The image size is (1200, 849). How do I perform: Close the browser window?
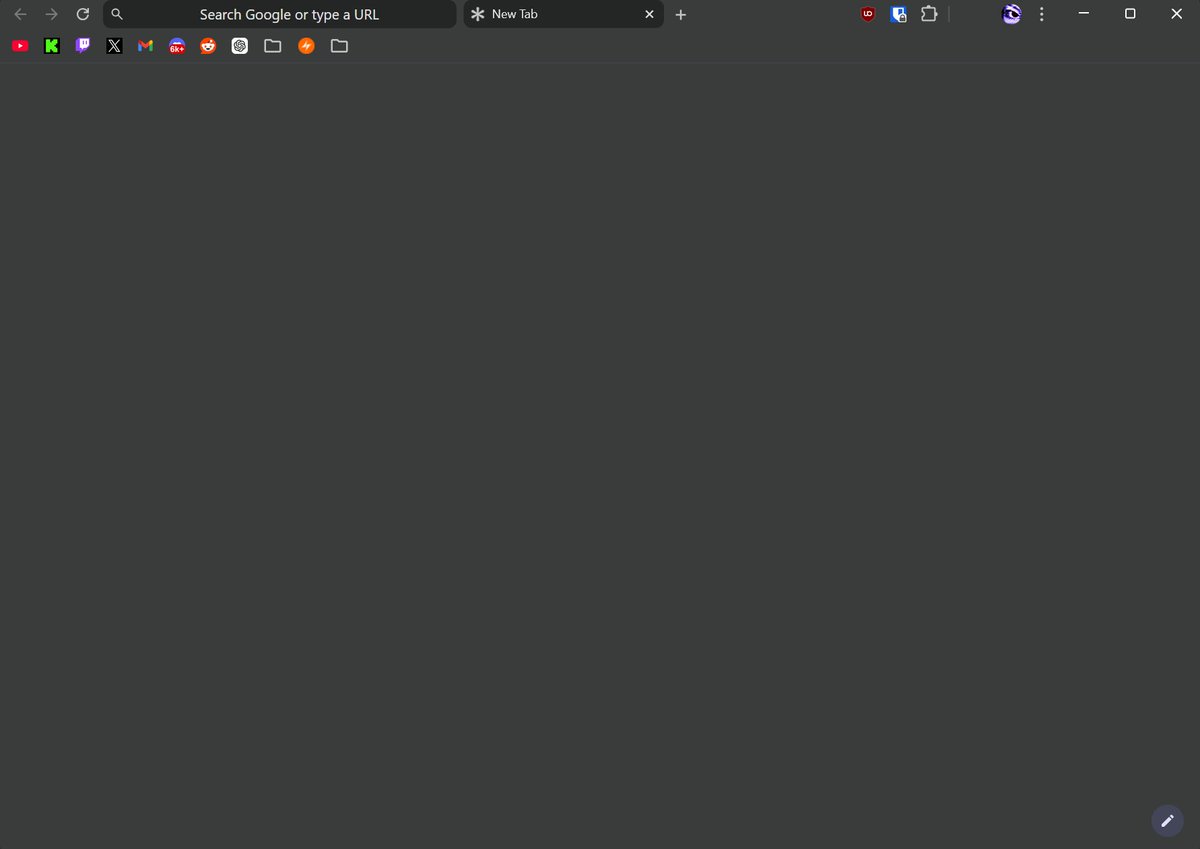click(1176, 14)
